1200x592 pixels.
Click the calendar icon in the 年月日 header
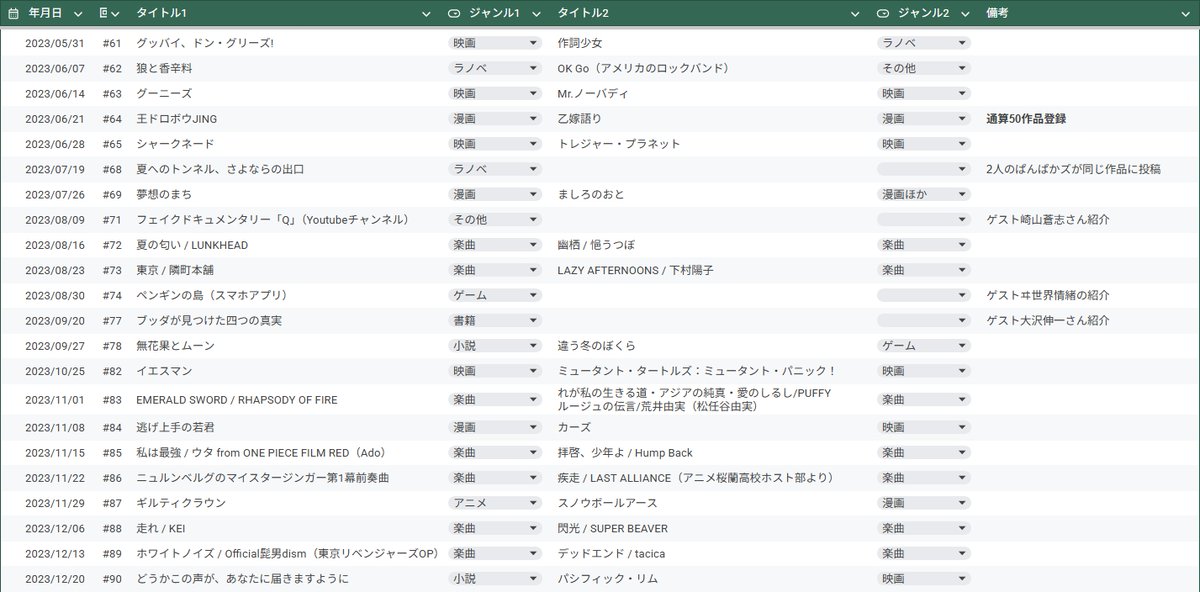13,13
